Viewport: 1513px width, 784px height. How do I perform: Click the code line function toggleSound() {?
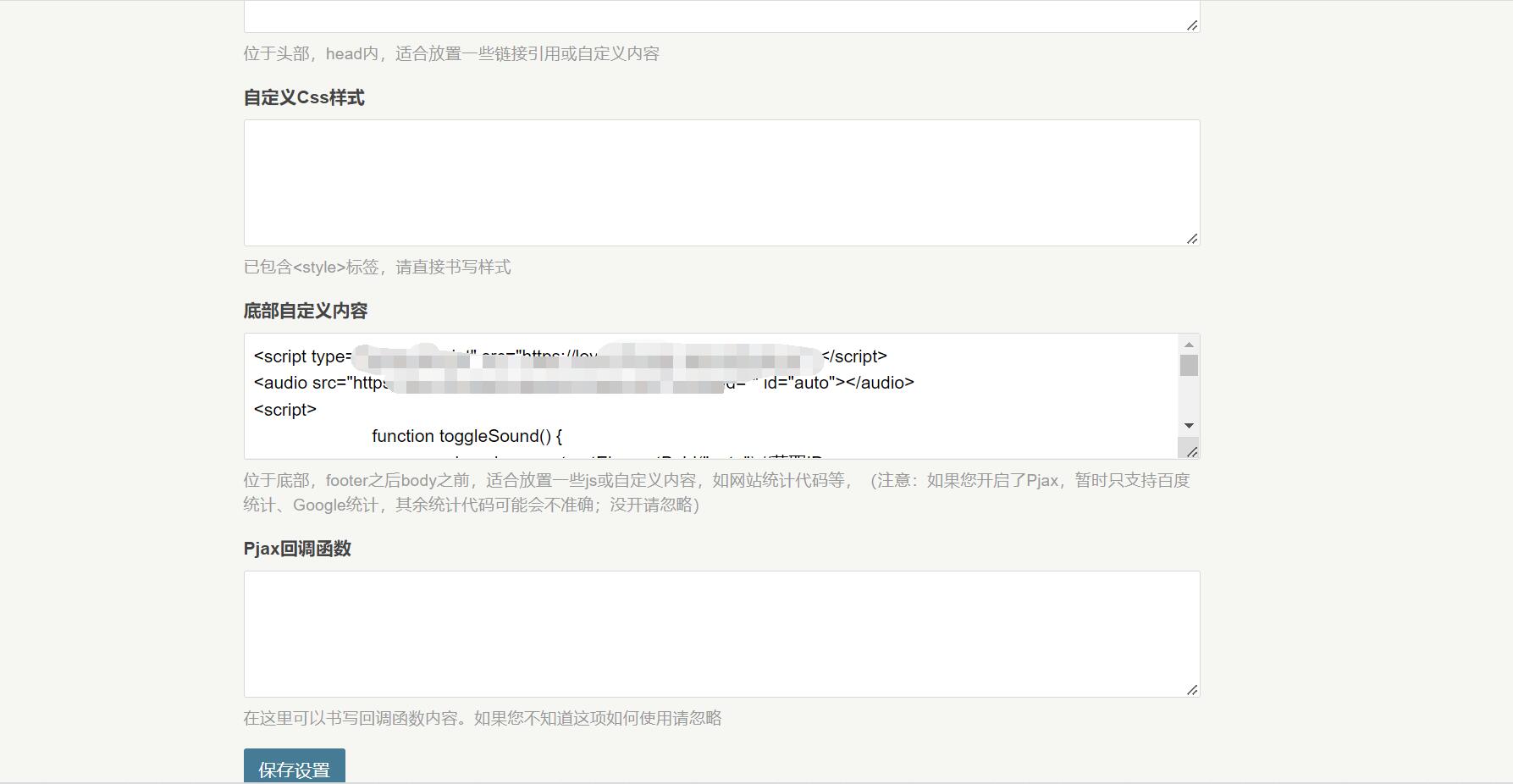click(467, 436)
